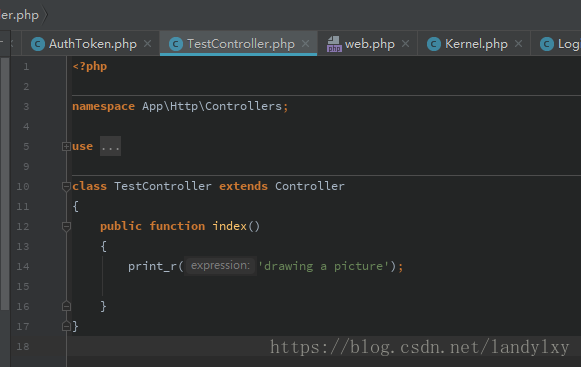Viewport: 581px width, 367px height.
Task: Switch to the Kernel.php tab
Action: [474, 44]
